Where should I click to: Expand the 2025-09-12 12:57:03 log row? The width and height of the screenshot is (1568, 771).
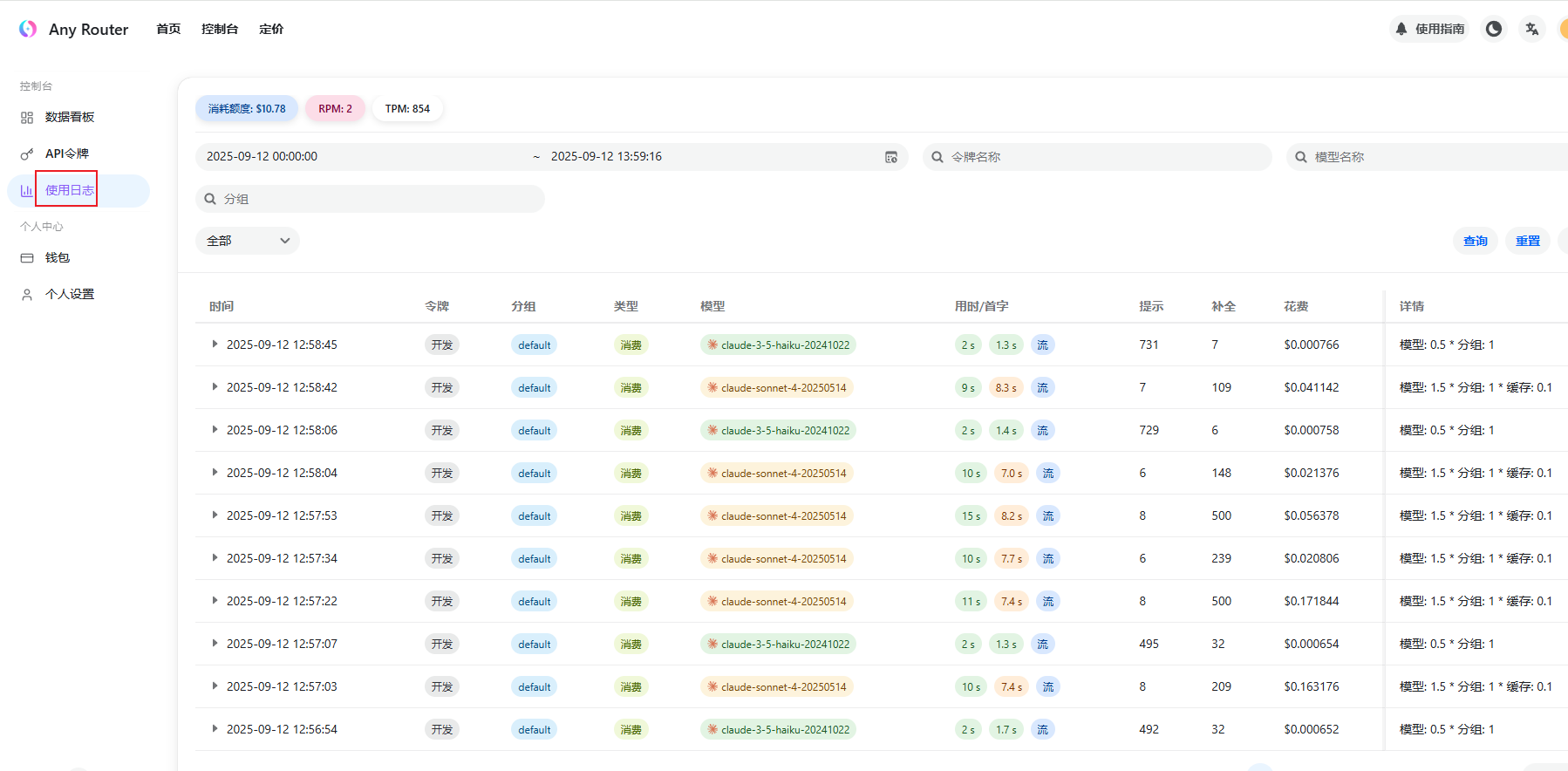[x=215, y=686]
